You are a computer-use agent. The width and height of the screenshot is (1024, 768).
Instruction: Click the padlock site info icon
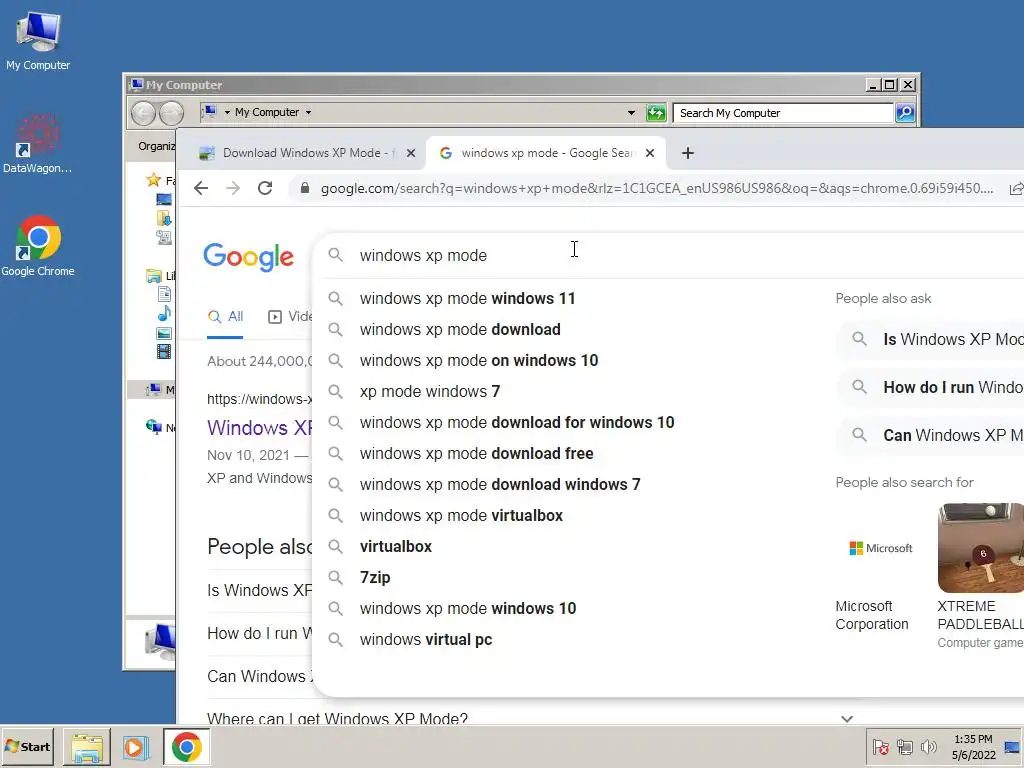pos(304,188)
